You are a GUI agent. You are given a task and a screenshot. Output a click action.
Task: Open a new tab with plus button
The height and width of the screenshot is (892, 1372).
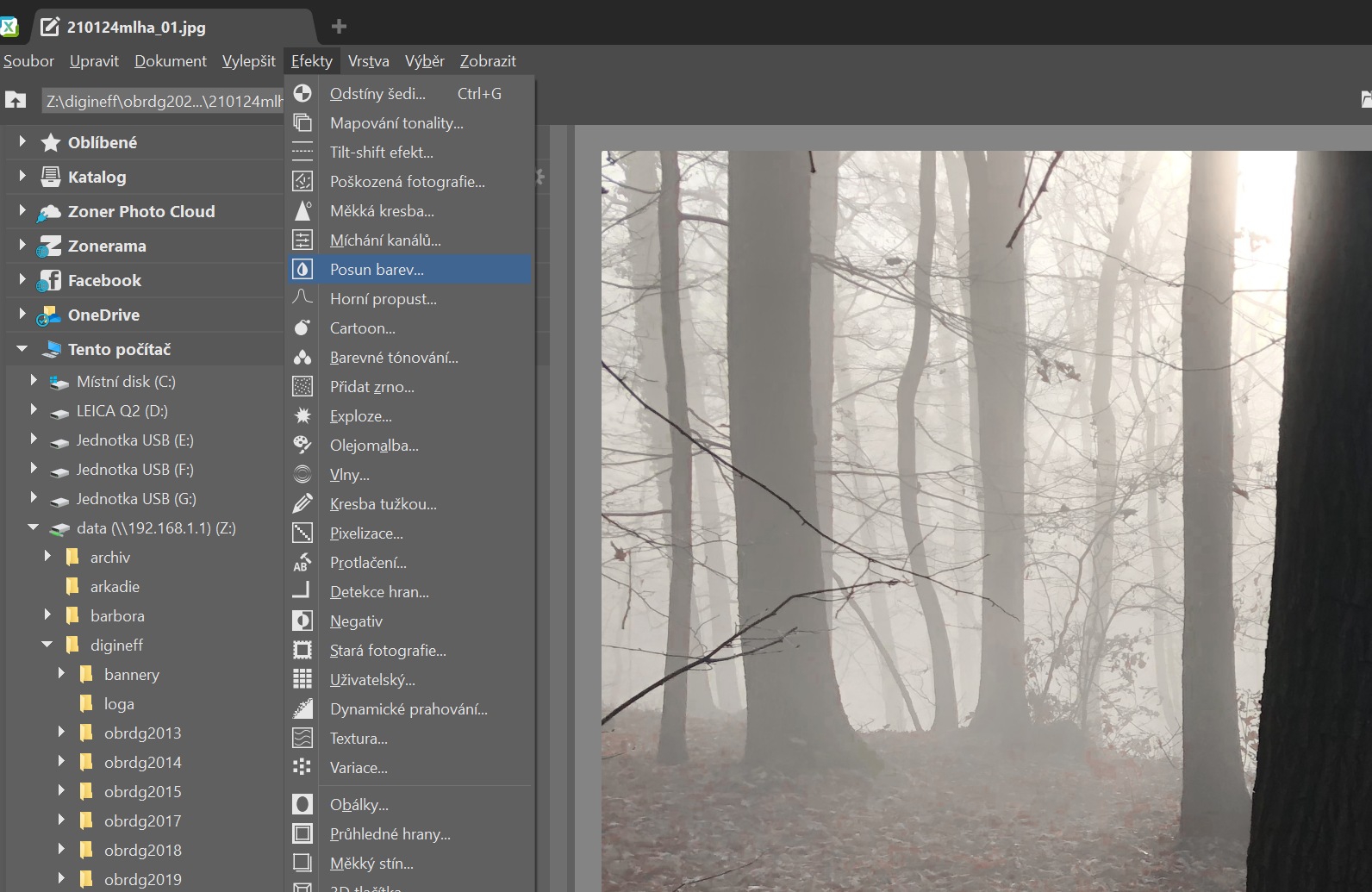pos(339,27)
